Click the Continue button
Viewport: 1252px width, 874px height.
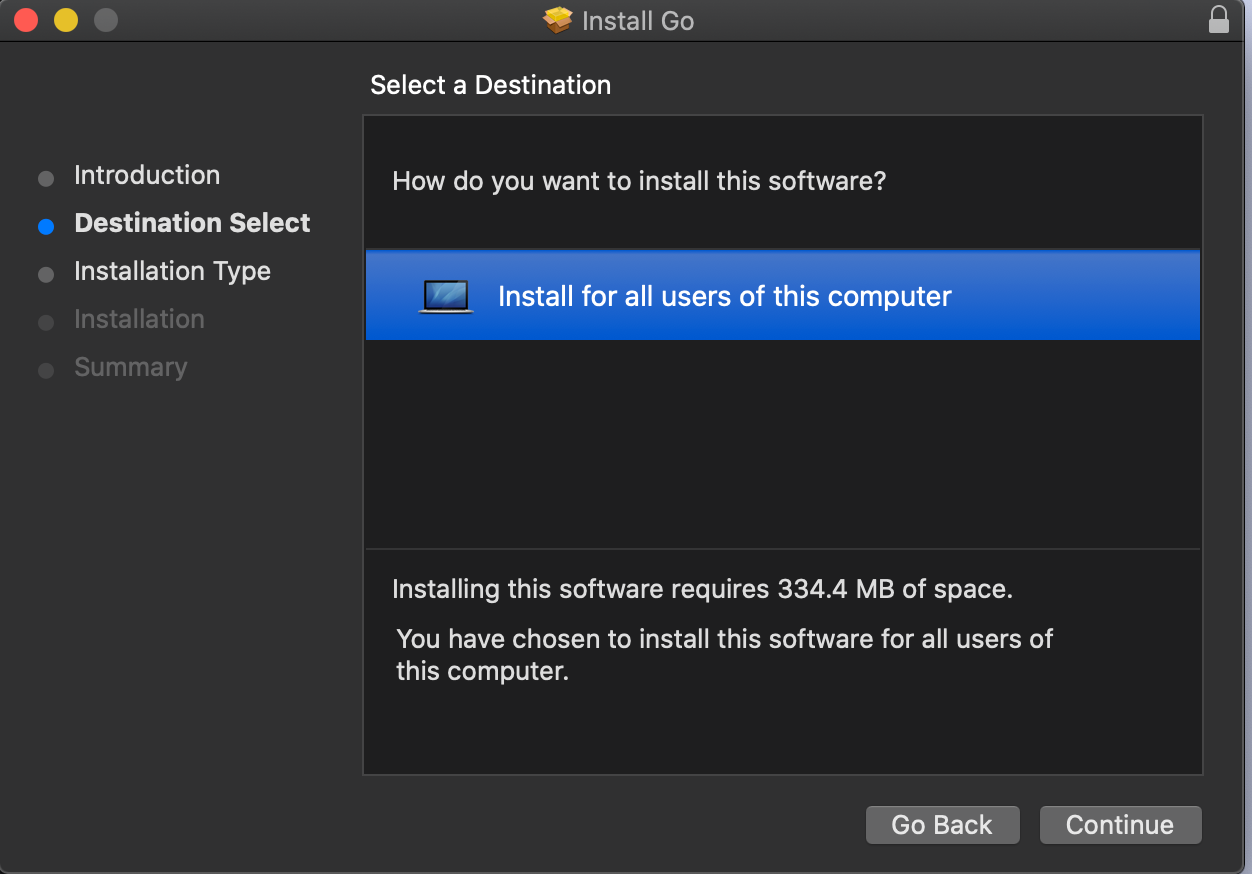point(1120,825)
